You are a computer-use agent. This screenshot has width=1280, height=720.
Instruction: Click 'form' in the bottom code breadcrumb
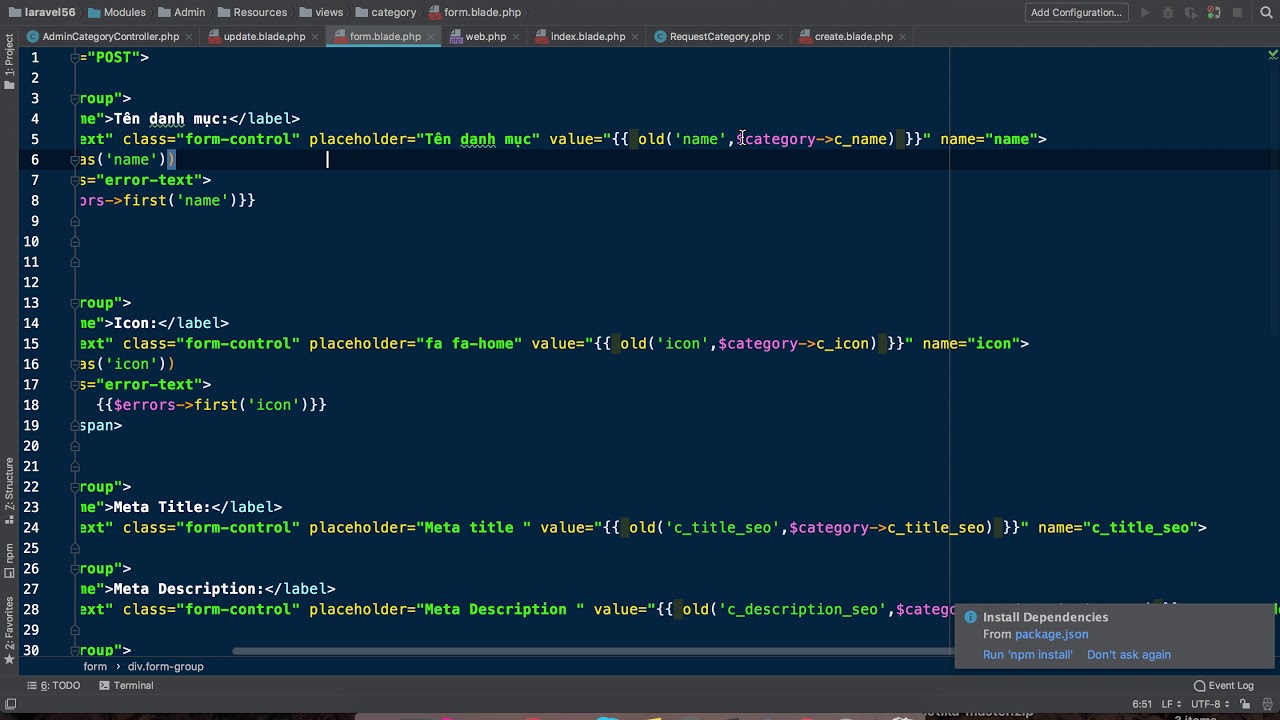tap(95, 667)
